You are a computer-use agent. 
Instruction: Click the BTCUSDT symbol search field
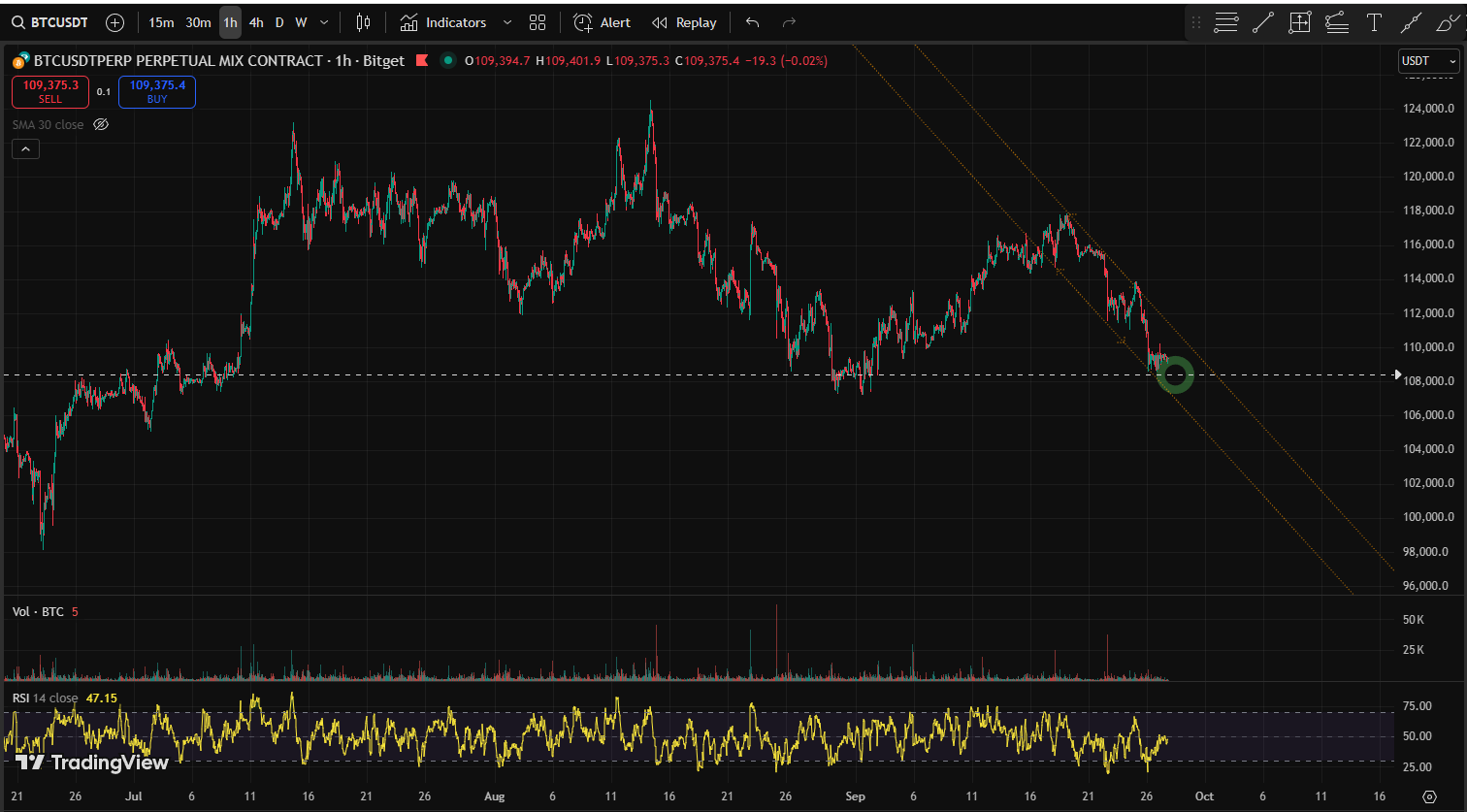click(x=54, y=22)
